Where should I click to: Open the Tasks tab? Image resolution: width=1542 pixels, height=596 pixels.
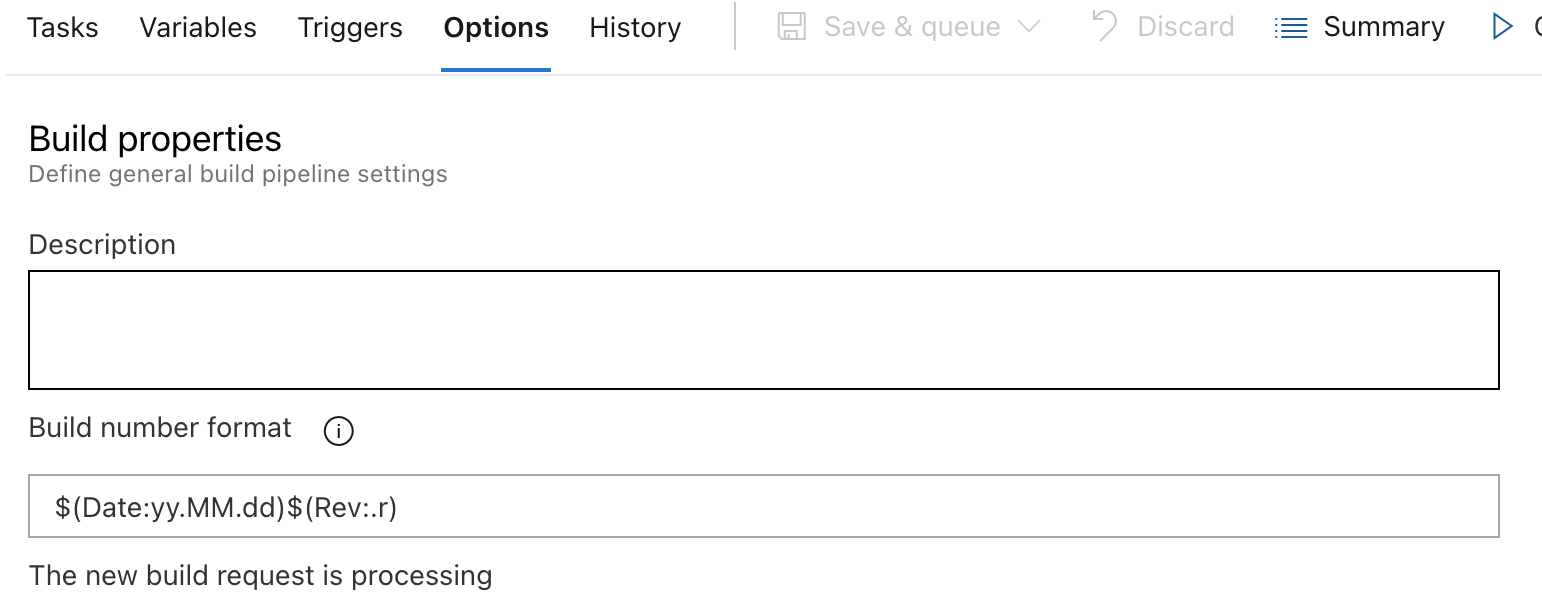[62, 28]
